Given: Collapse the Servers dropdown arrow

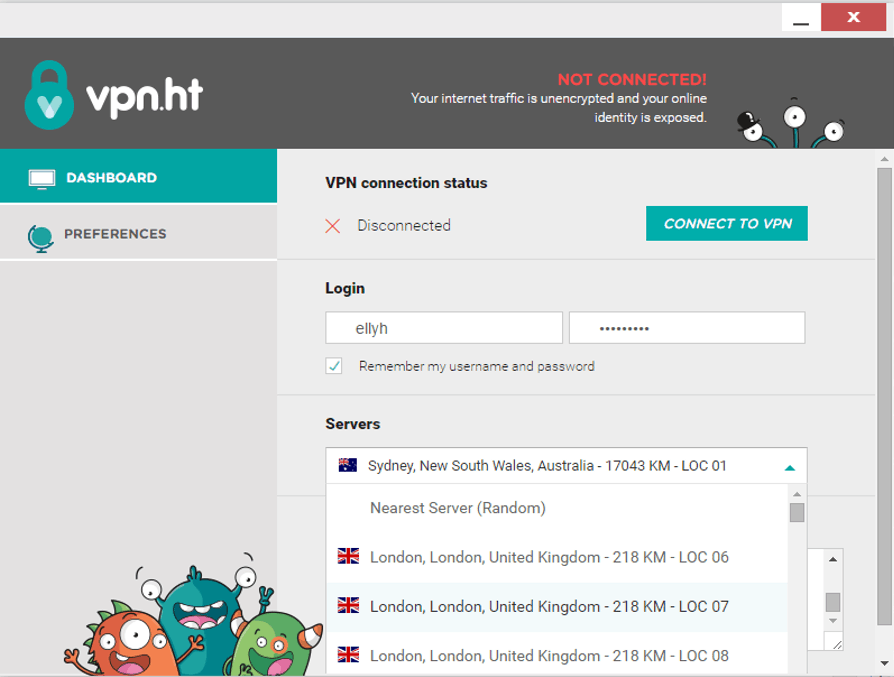Looking at the screenshot, I should pyautogui.click(x=789, y=468).
